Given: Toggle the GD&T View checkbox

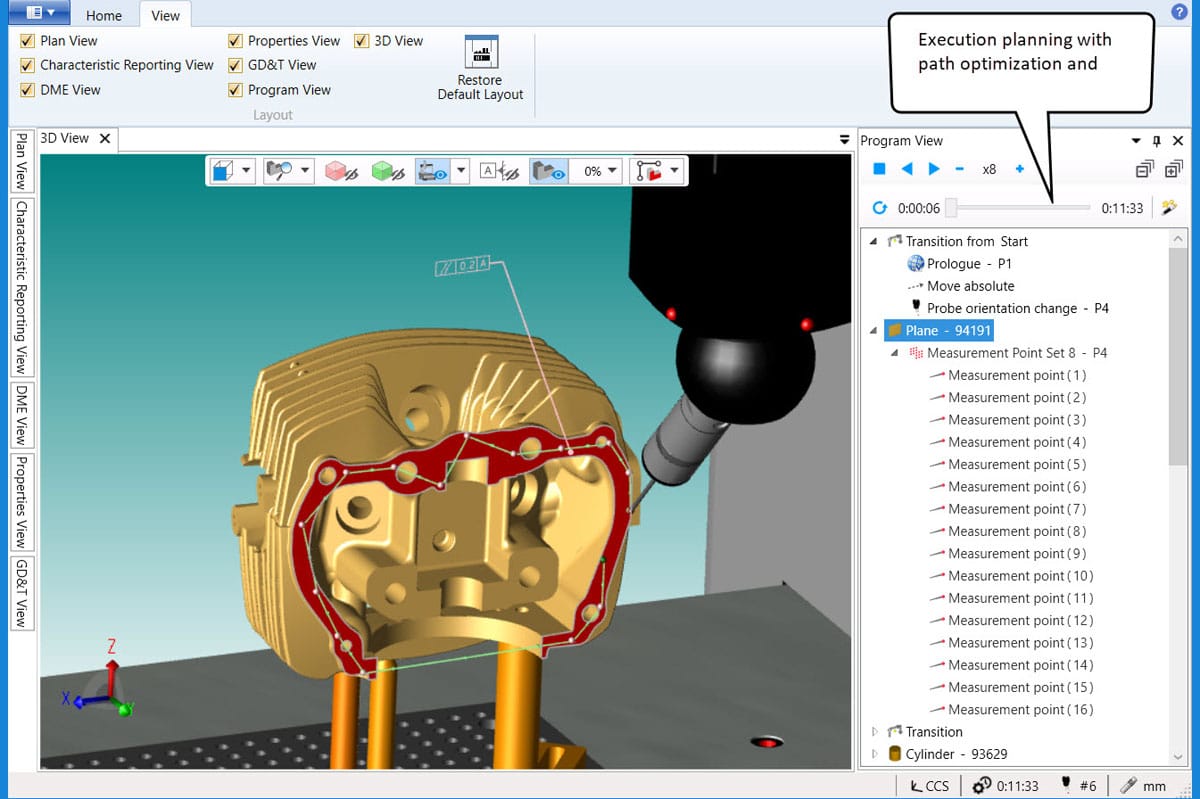Looking at the screenshot, I should pyautogui.click(x=236, y=65).
